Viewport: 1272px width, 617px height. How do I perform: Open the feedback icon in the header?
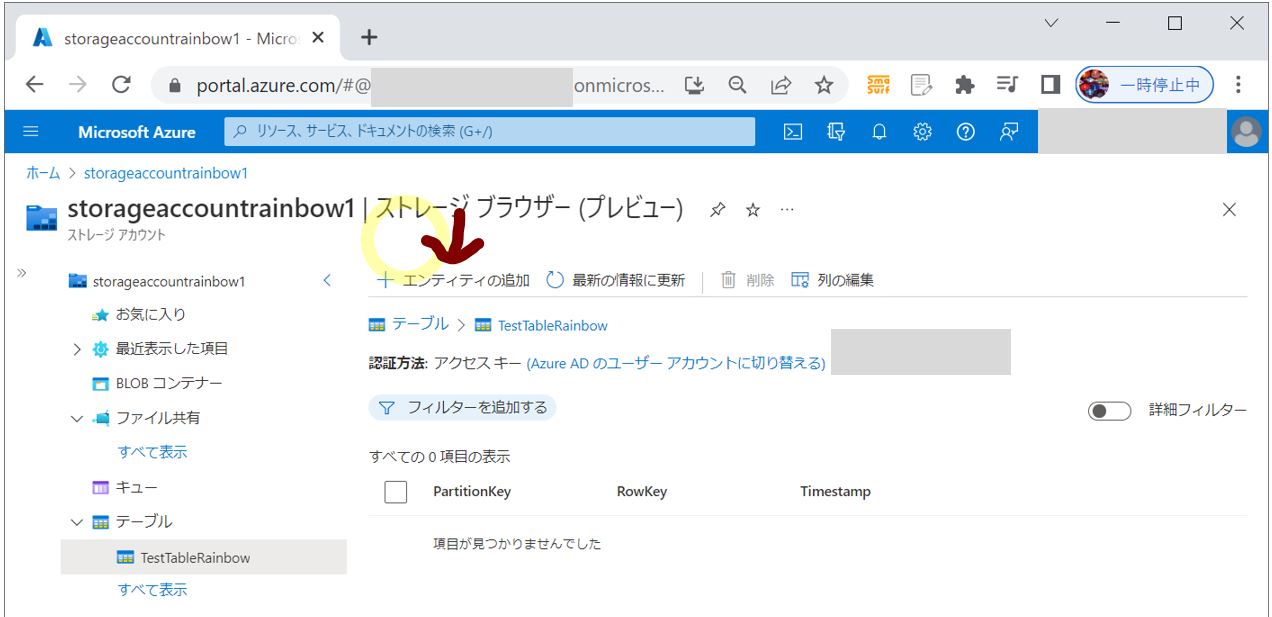click(x=1009, y=131)
